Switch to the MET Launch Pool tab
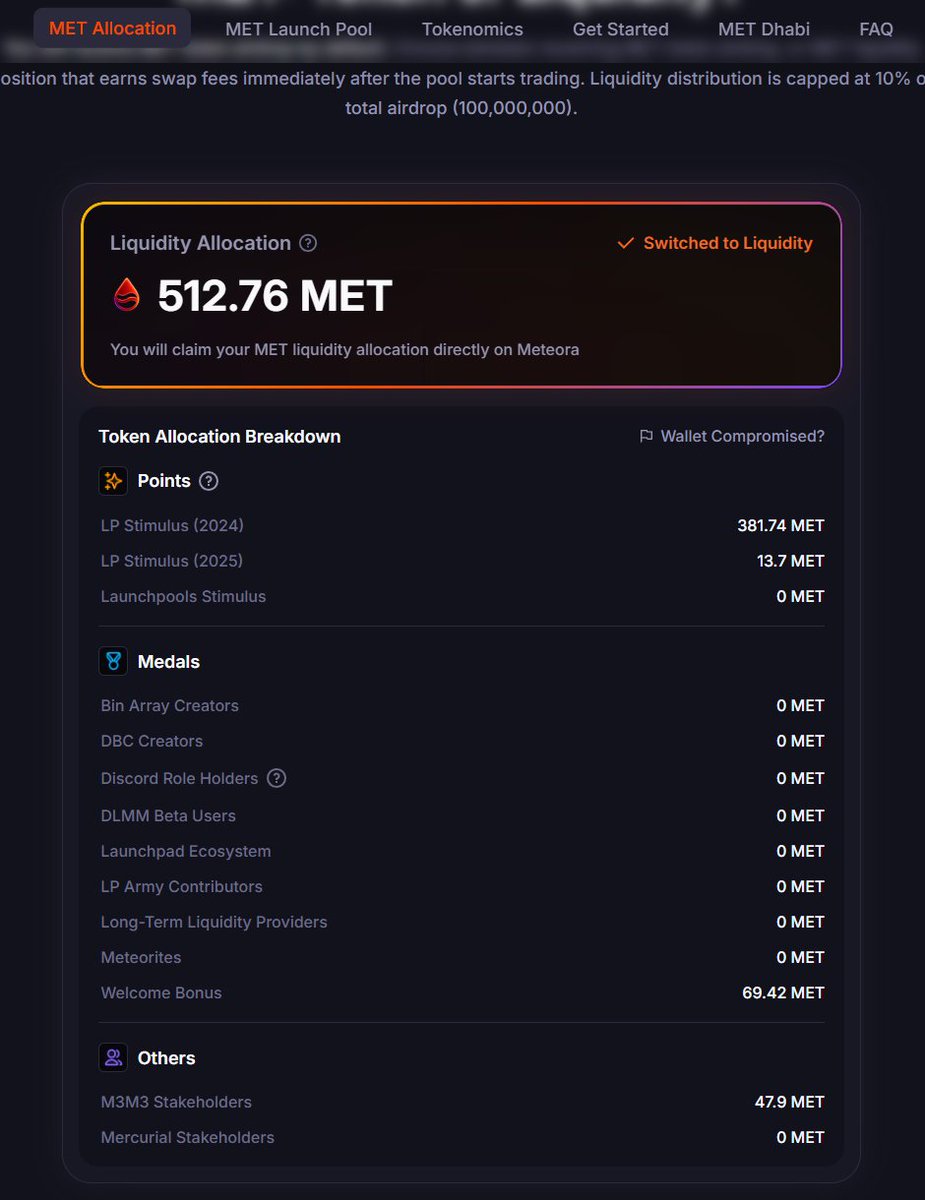Viewport: 925px width, 1200px height. [x=298, y=29]
